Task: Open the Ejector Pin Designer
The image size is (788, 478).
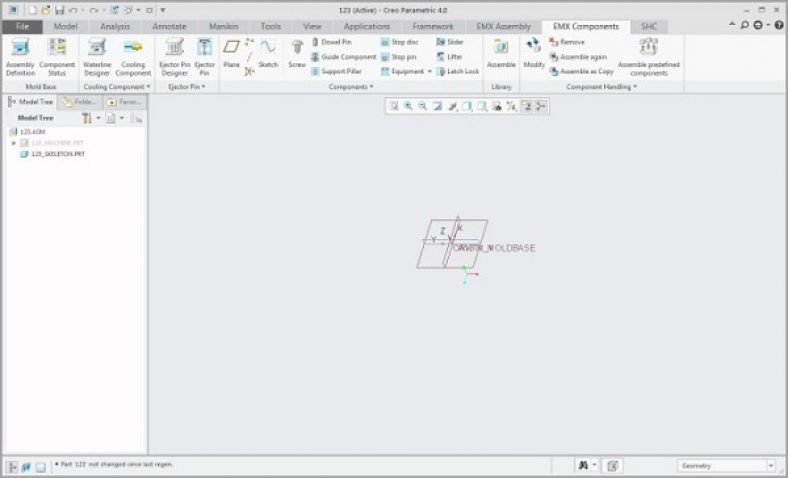Action: [x=174, y=57]
